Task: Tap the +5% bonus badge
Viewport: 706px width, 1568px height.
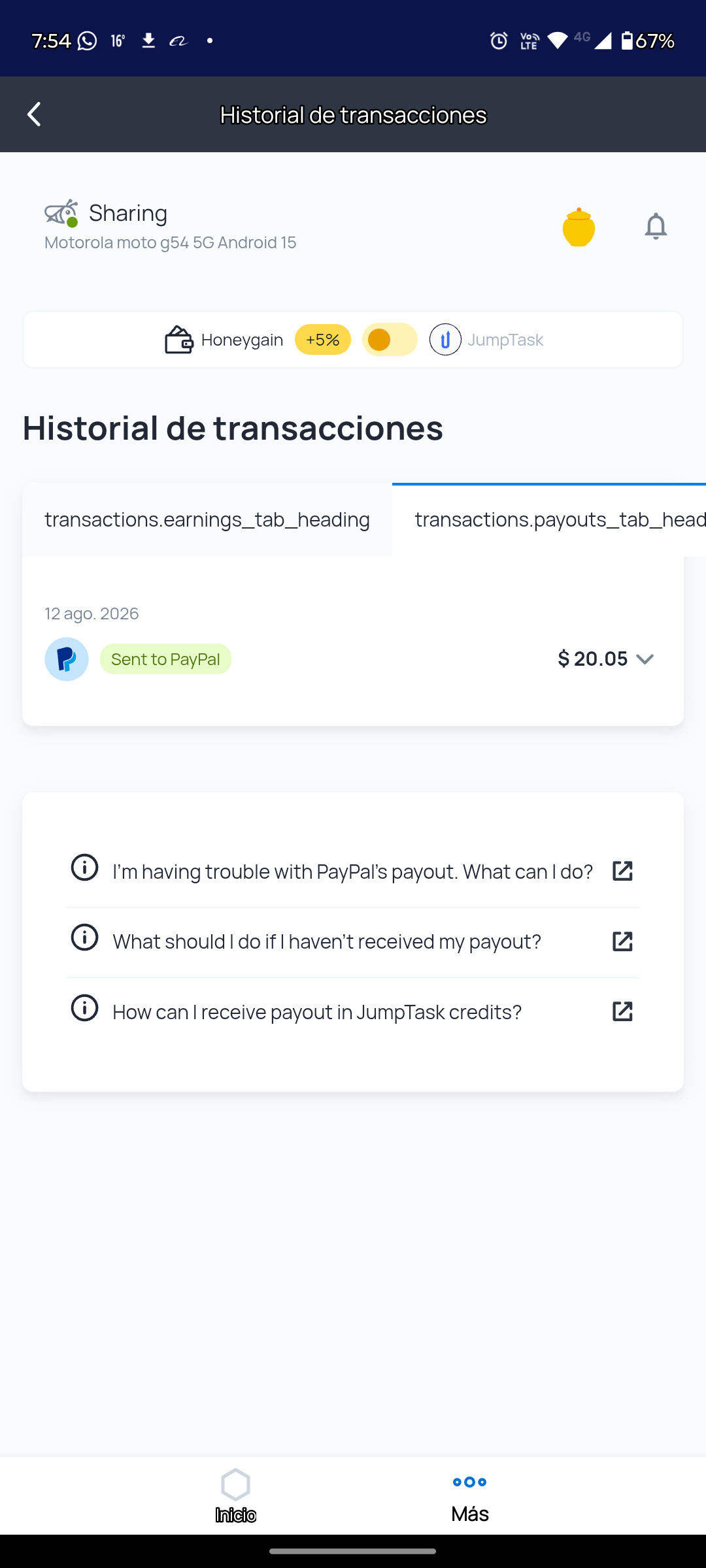Action: tap(323, 340)
